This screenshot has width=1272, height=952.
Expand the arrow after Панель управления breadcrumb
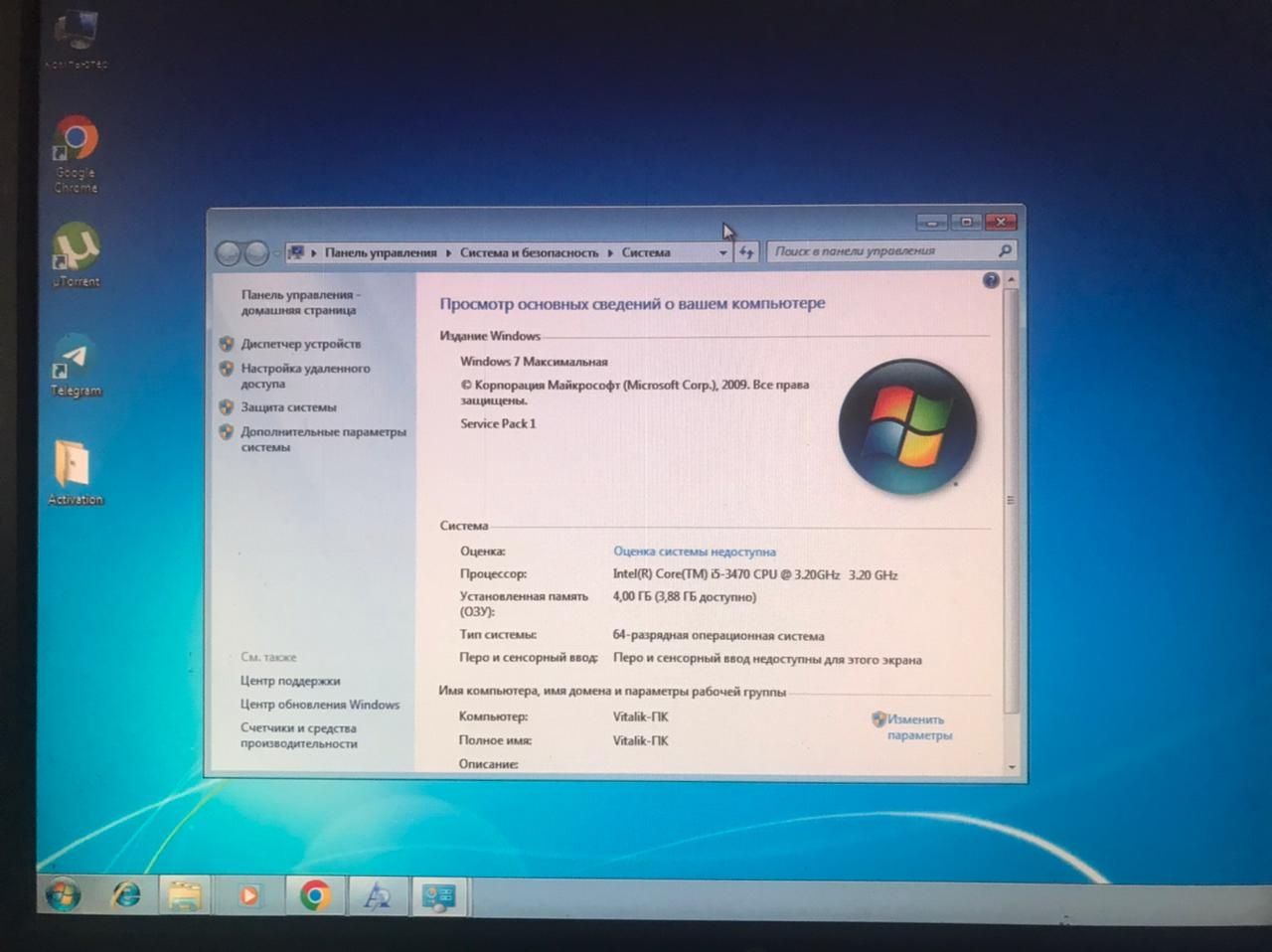pos(449,253)
